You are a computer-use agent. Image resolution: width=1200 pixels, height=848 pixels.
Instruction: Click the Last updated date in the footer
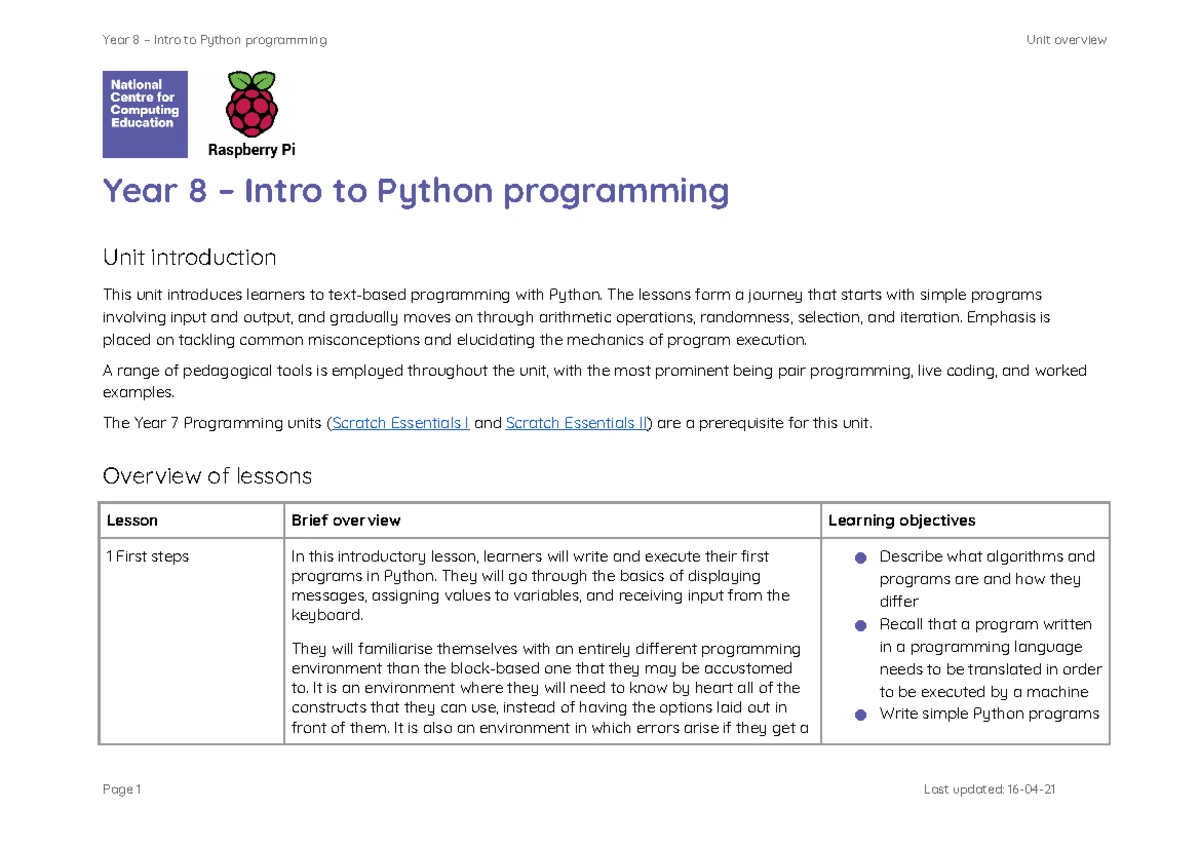pos(991,789)
